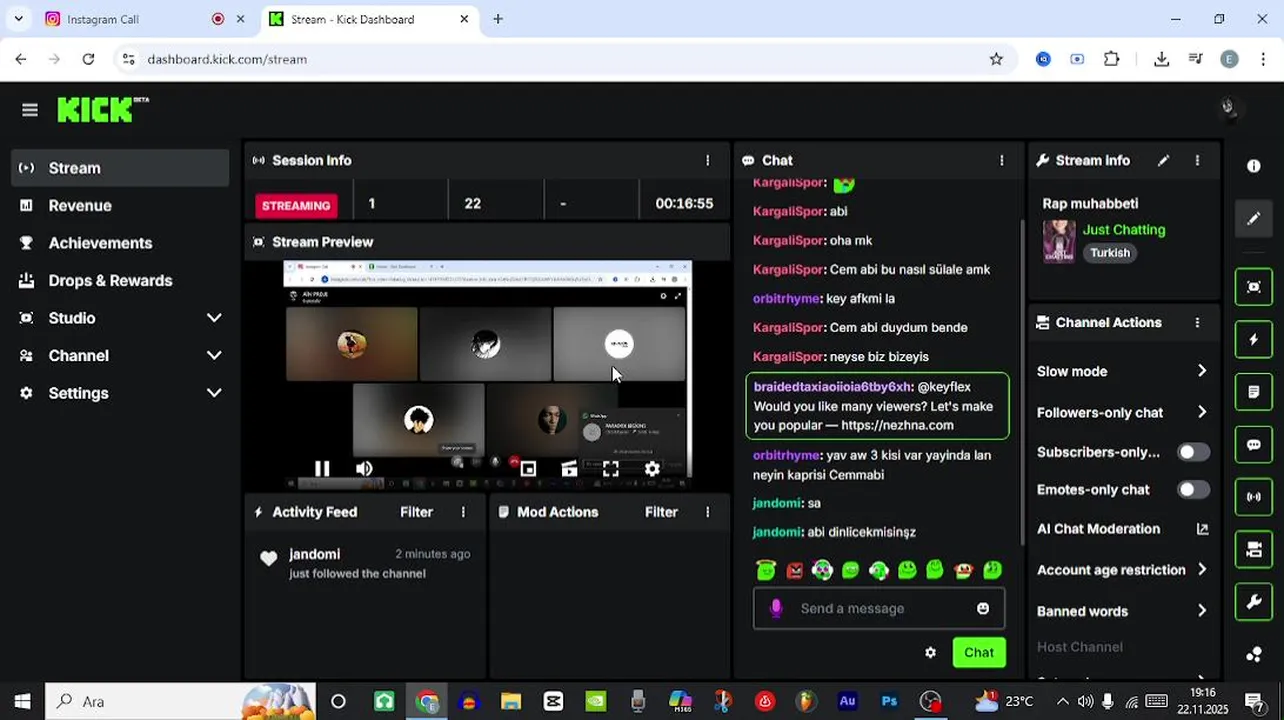Expand the Settings menu in sidebar

pyautogui.click(x=214, y=393)
